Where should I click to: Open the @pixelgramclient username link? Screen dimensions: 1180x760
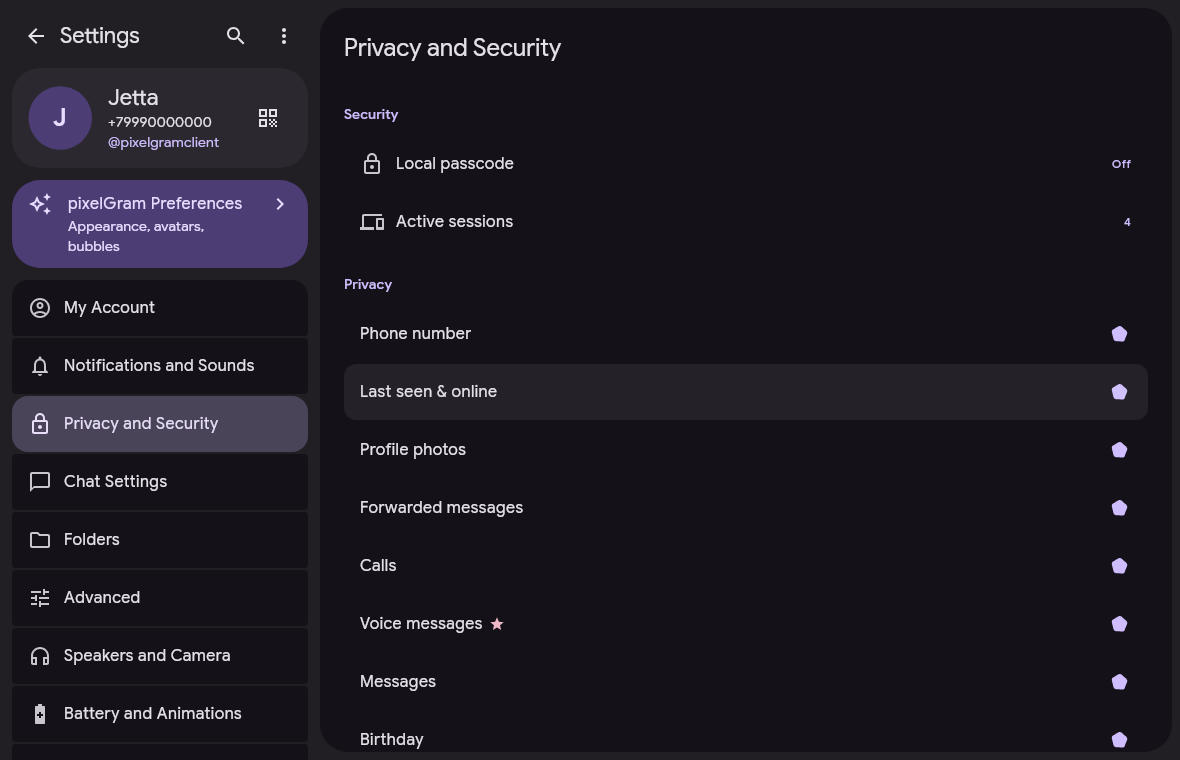coord(163,142)
